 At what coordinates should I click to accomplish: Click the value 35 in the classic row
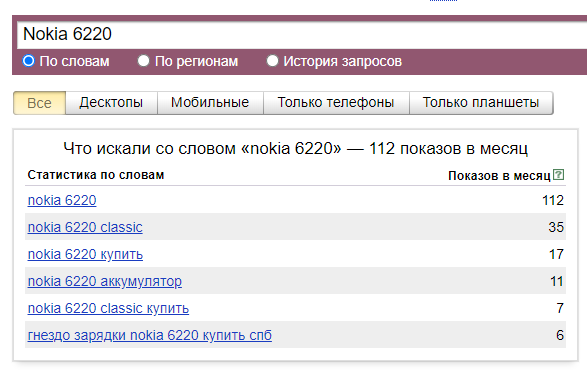coord(556,228)
